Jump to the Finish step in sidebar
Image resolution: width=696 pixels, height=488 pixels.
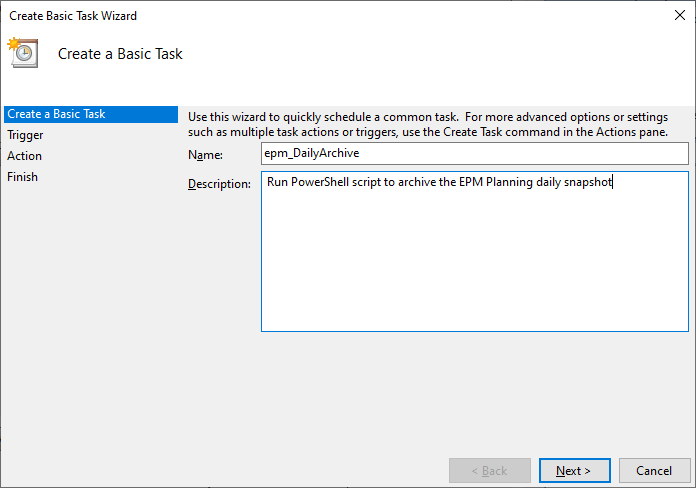[23, 177]
